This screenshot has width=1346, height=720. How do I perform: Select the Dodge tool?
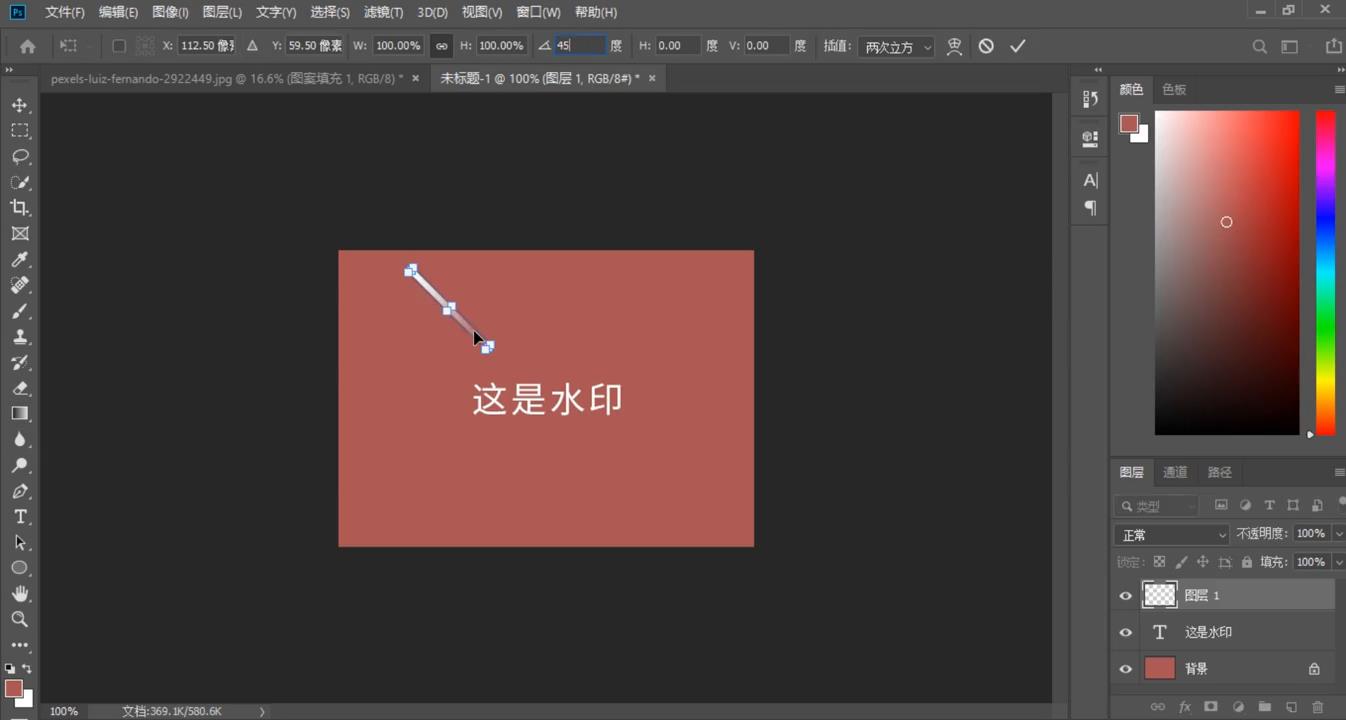coord(20,465)
